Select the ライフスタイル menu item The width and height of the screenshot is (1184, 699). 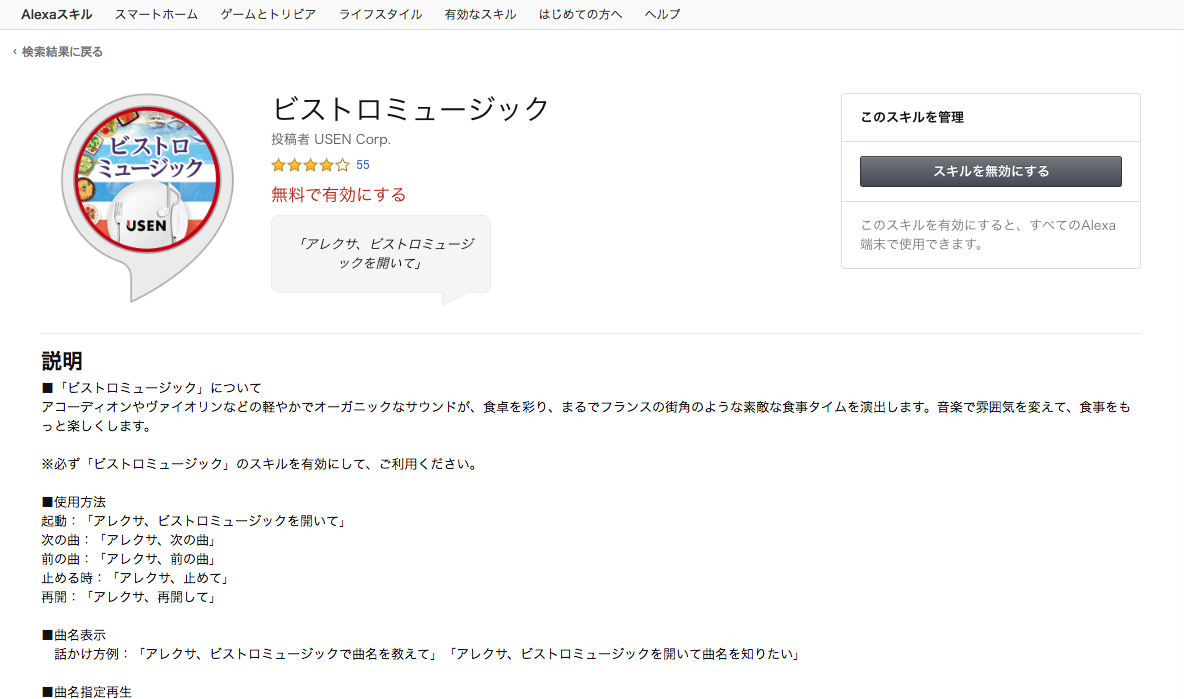click(x=381, y=14)
